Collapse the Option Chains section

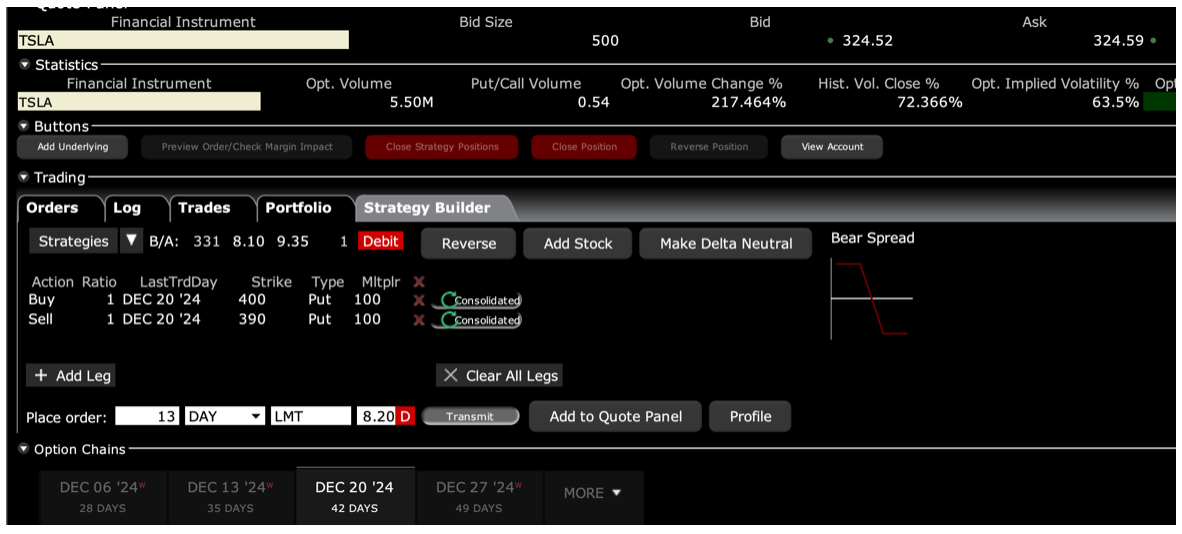(25, 450)
